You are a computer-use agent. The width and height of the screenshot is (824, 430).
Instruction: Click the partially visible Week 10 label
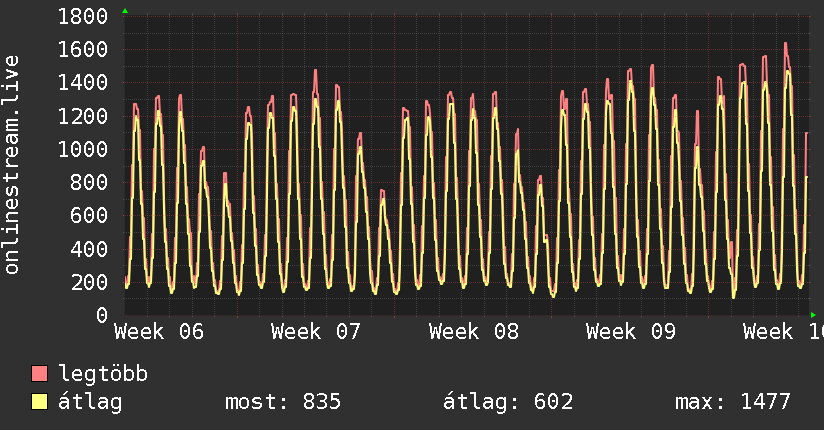pos(783,331)
